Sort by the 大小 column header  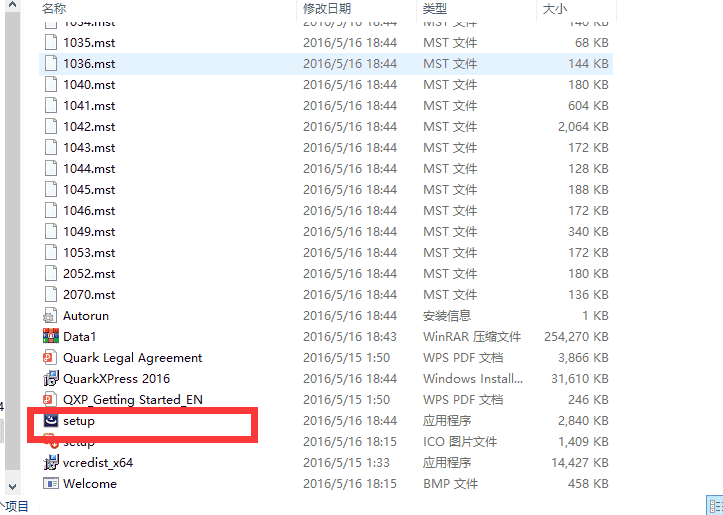coord(555,8)
